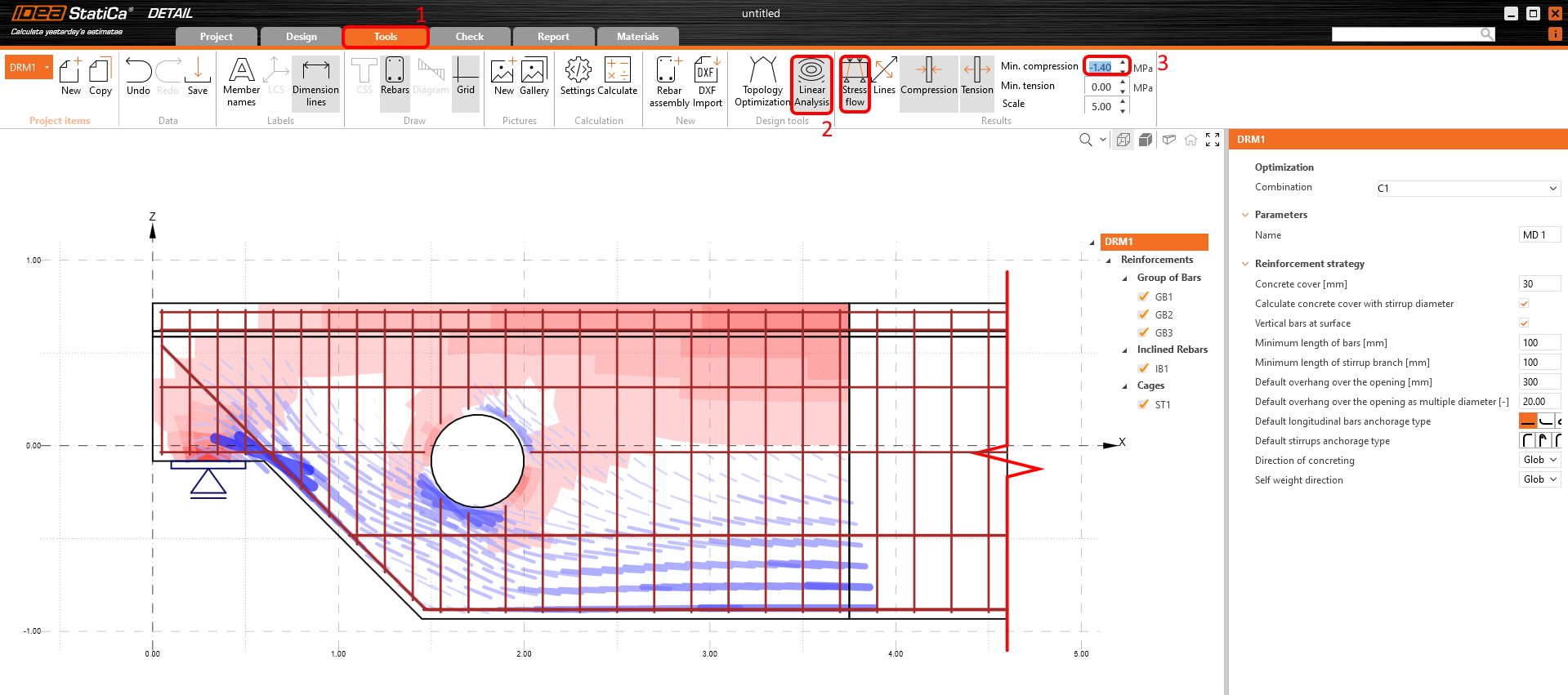Open calculation Settings
This screenshot has height=695, width=1568.
pyautogui.click(x=578, y=78)
